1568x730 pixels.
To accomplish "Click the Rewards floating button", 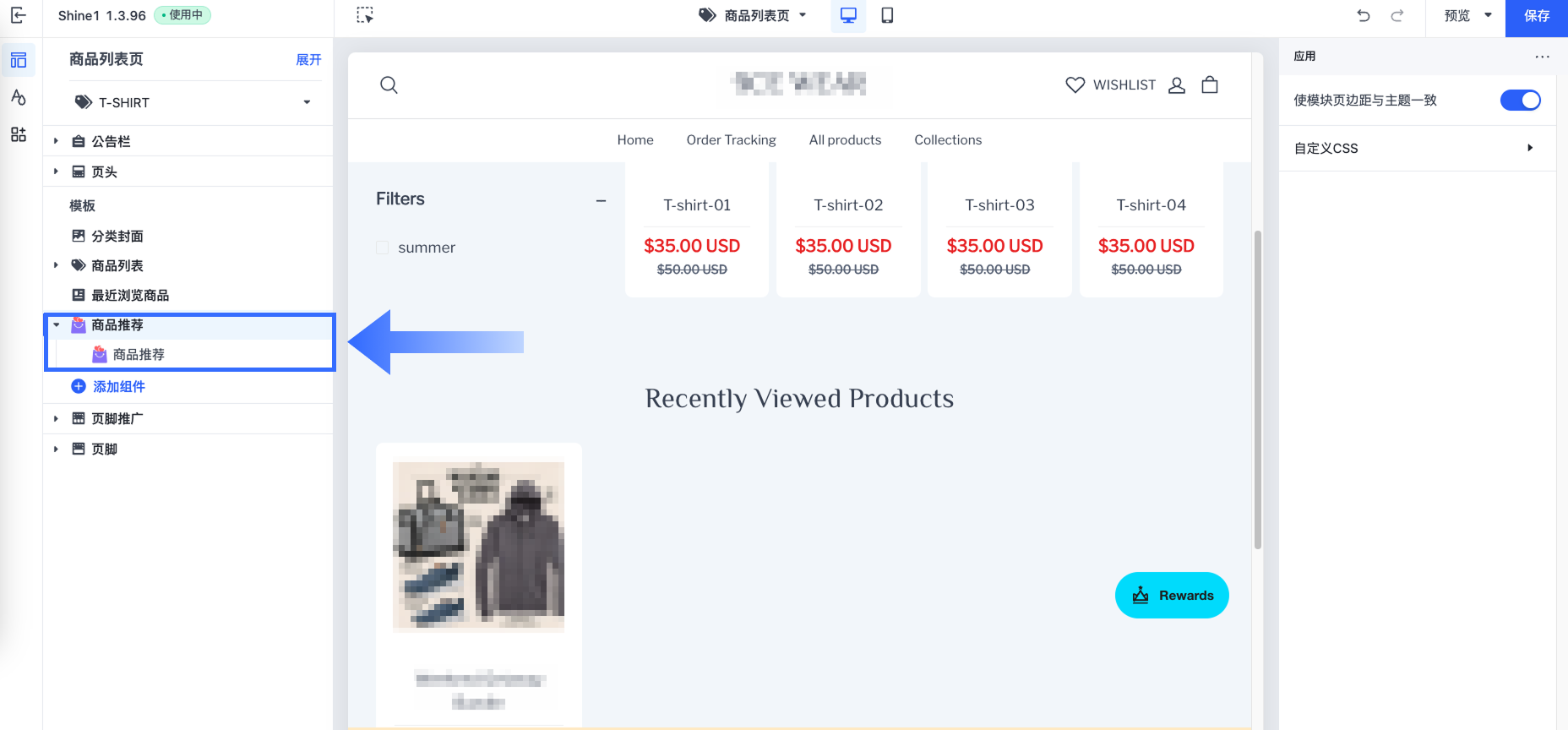I will pyautogui.click(x=1172, y=596).
